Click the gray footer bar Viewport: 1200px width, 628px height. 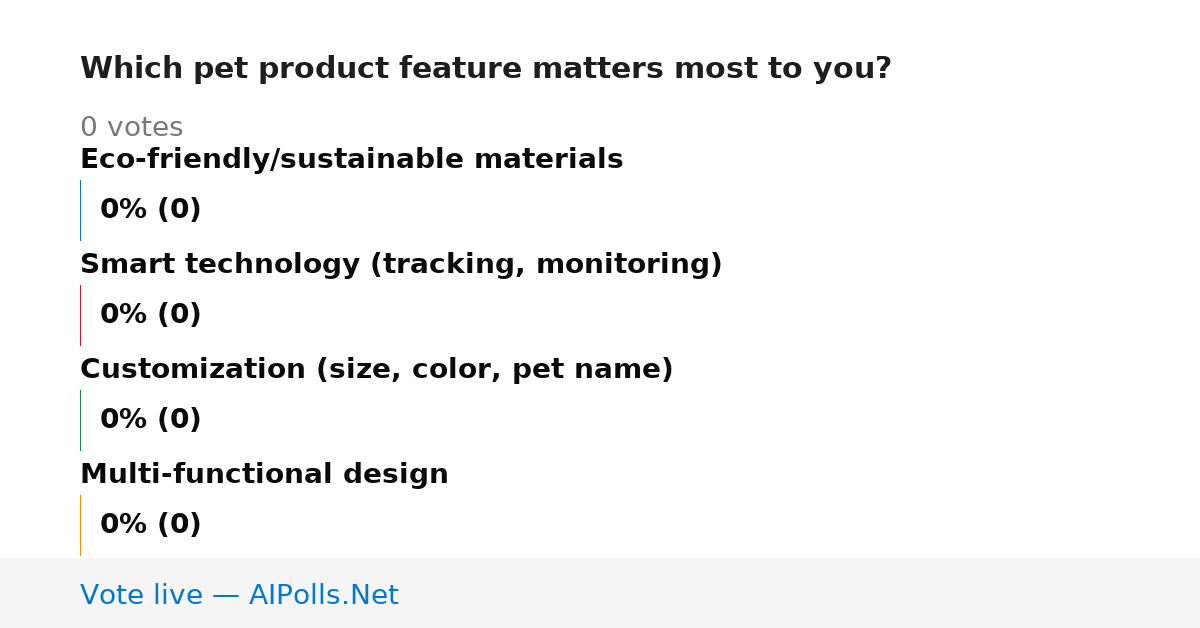(x=600, y=593)
